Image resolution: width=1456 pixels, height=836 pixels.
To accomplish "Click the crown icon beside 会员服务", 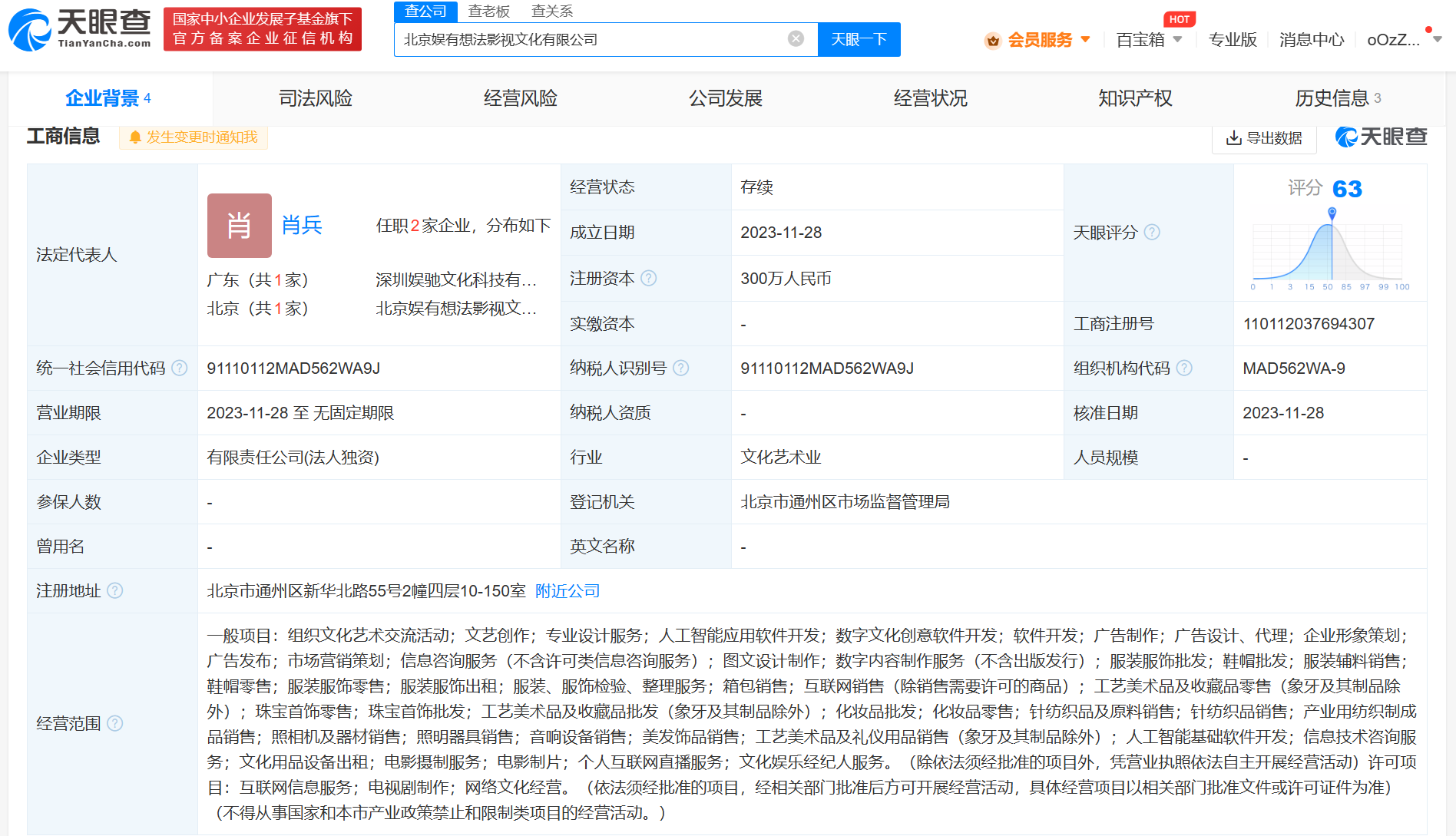I will 991,39.
